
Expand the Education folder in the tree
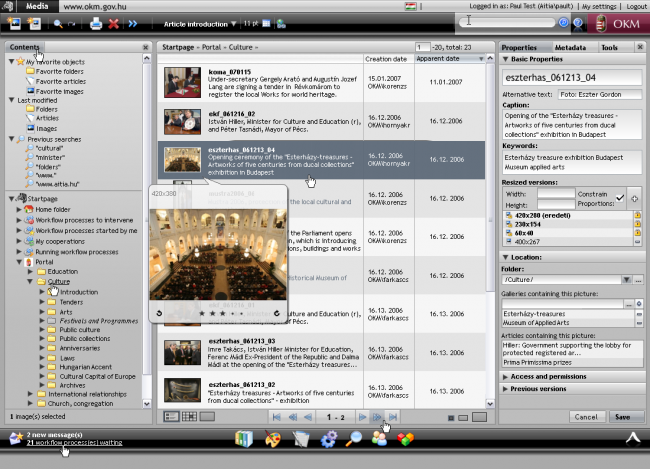30,272
